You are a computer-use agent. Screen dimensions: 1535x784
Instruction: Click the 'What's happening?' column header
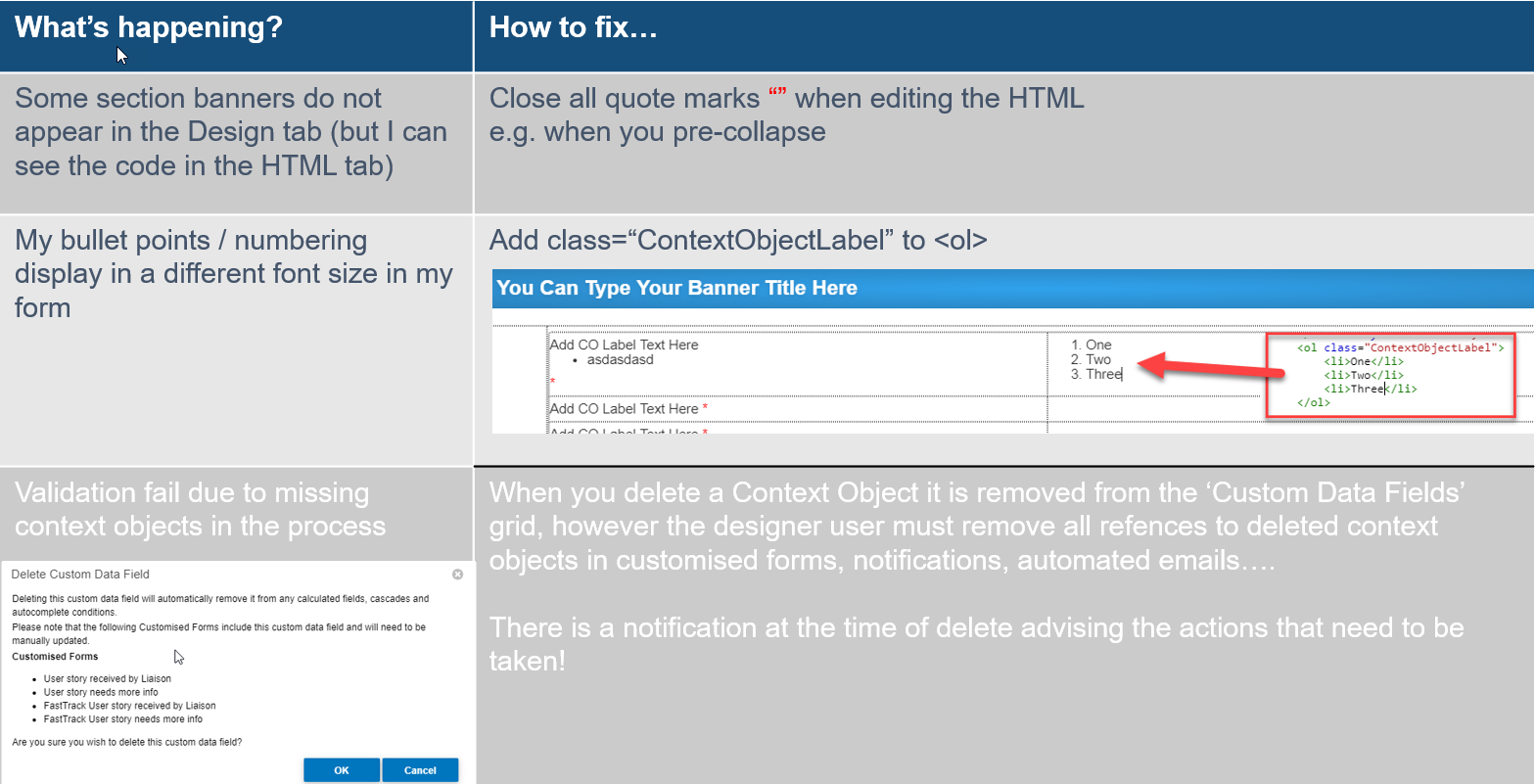point(149,27)
